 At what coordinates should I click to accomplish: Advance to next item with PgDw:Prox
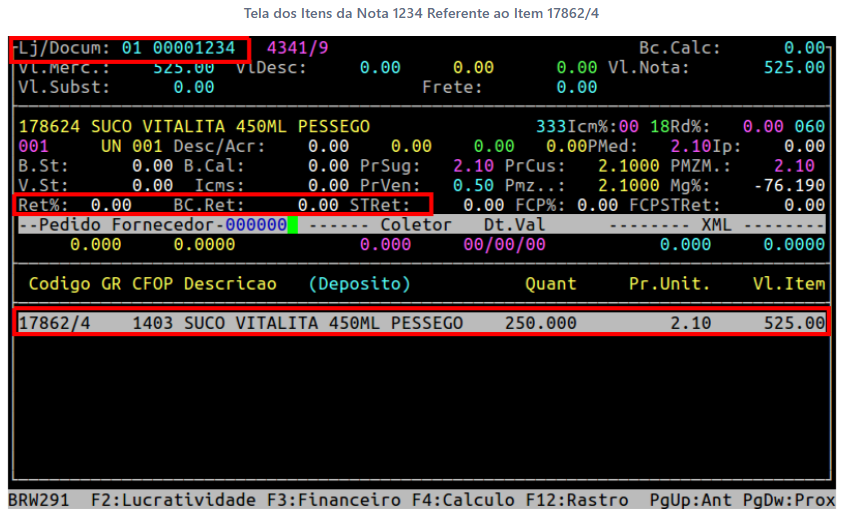click(788, 500)
